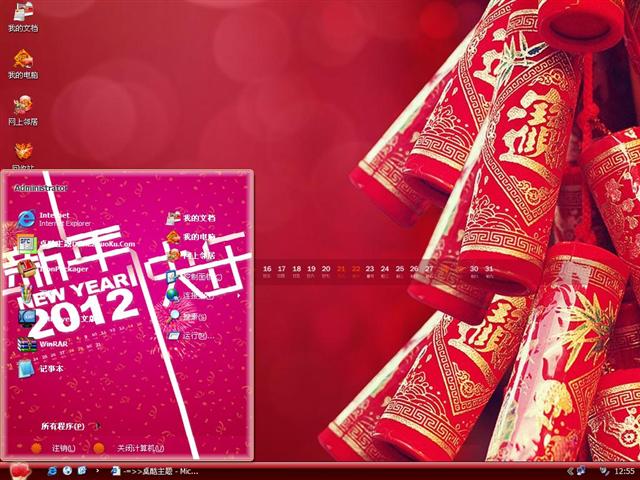Image resolution: width=640 pixels, height=480 pixels.
Task: Click the 关闭计算机 shut down button
Action: [129, 448]
